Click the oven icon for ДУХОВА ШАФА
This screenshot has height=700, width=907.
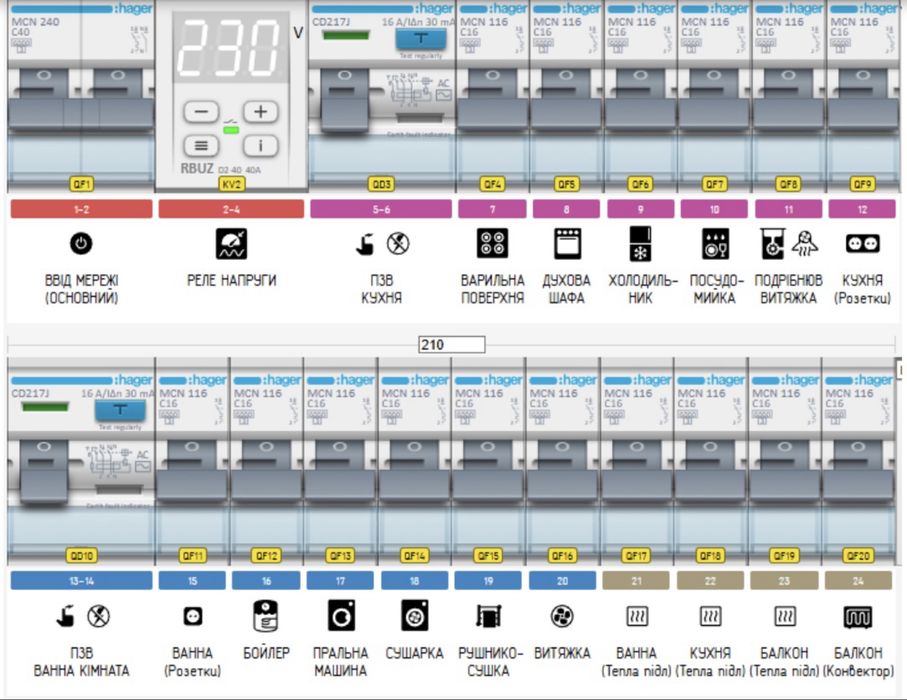(567, 243)
